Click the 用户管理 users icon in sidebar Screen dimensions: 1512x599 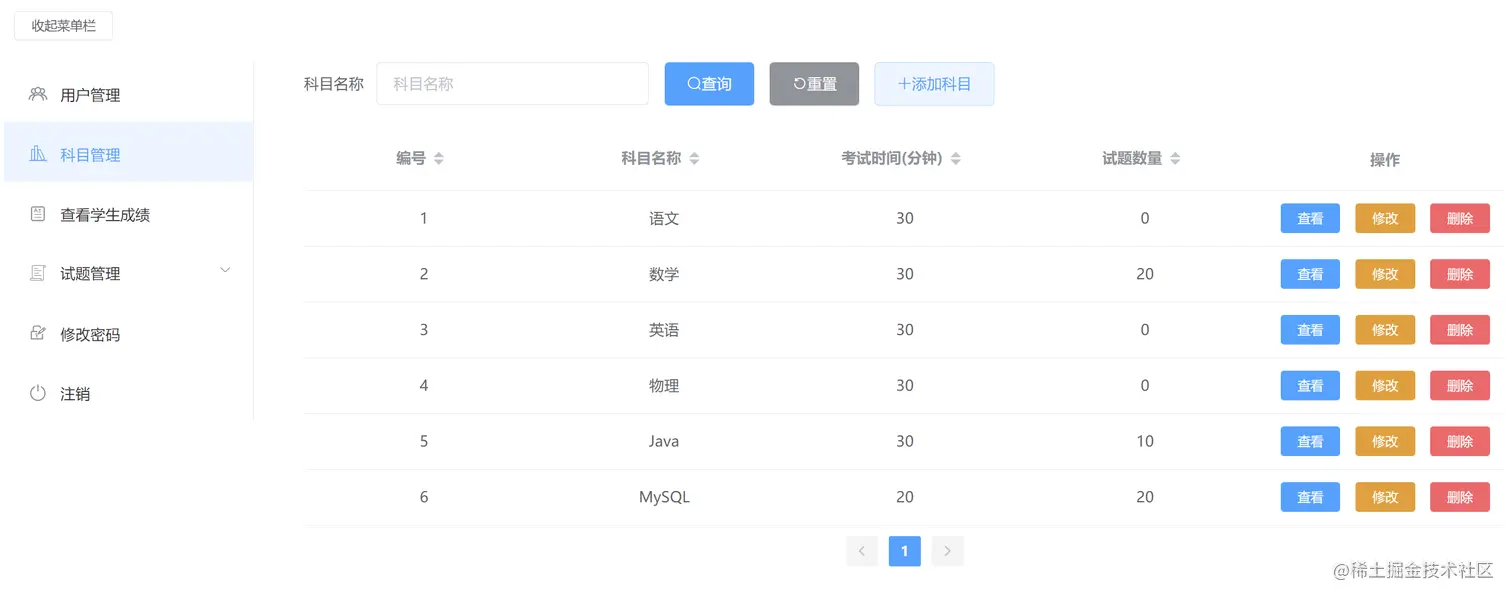pyautogui.click(x=38, y=94)
